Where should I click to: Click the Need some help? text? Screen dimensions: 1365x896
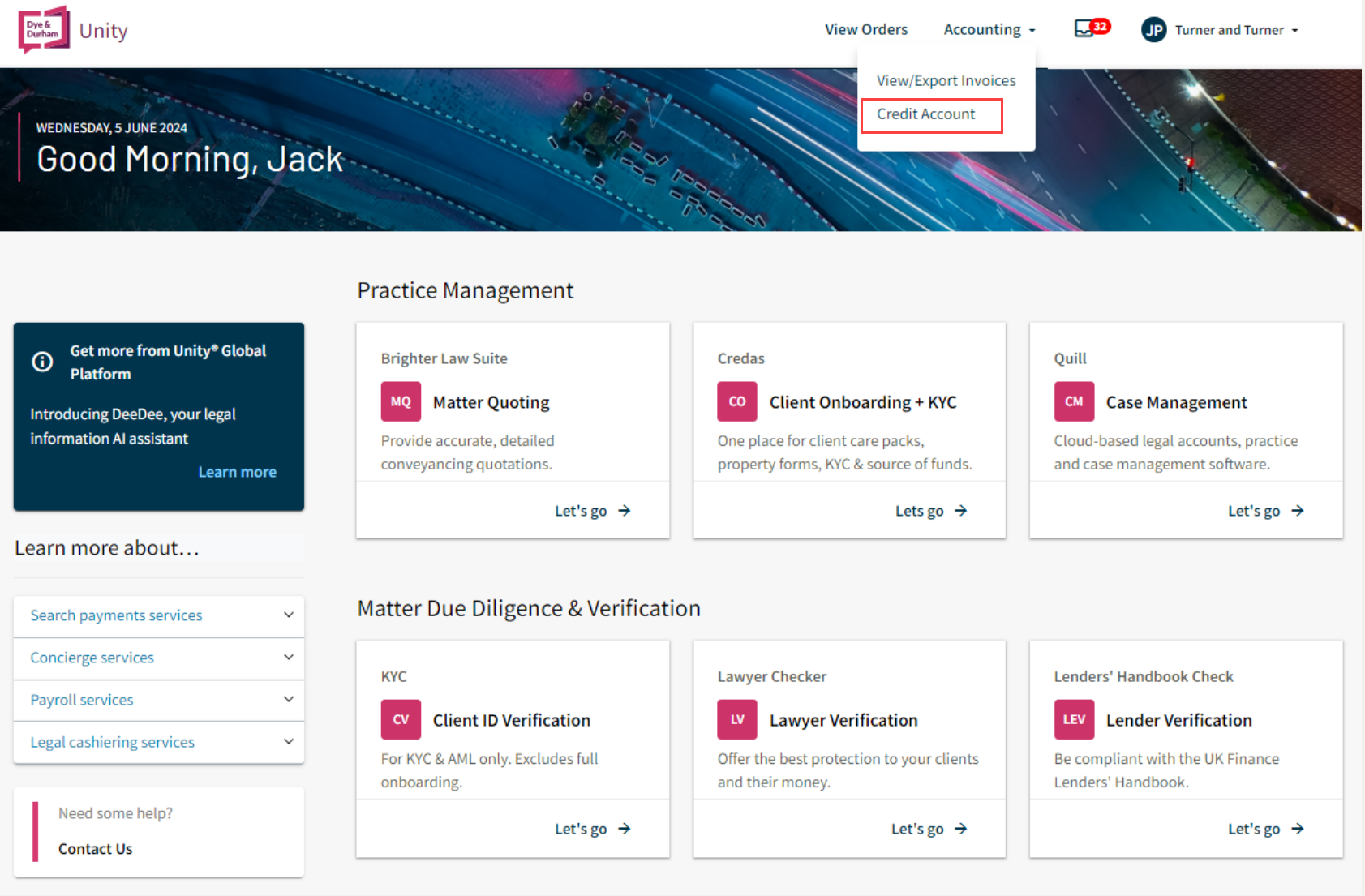tap(115, 813)
